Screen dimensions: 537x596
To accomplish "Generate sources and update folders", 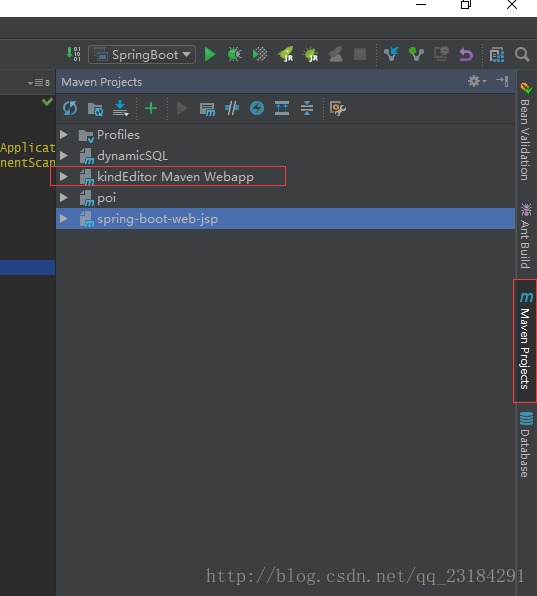I will (95, 109).
